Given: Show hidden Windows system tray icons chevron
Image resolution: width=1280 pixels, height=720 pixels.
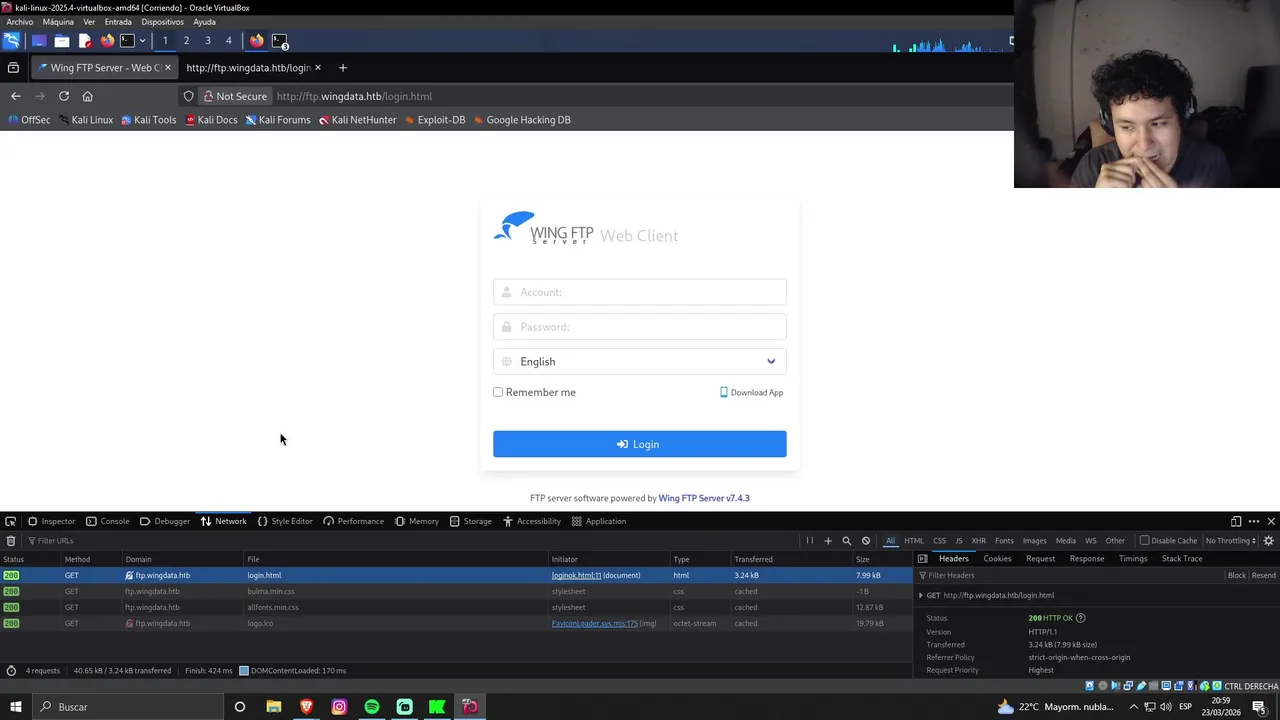Looking at the screenshot, I should tap(1133, 707).
